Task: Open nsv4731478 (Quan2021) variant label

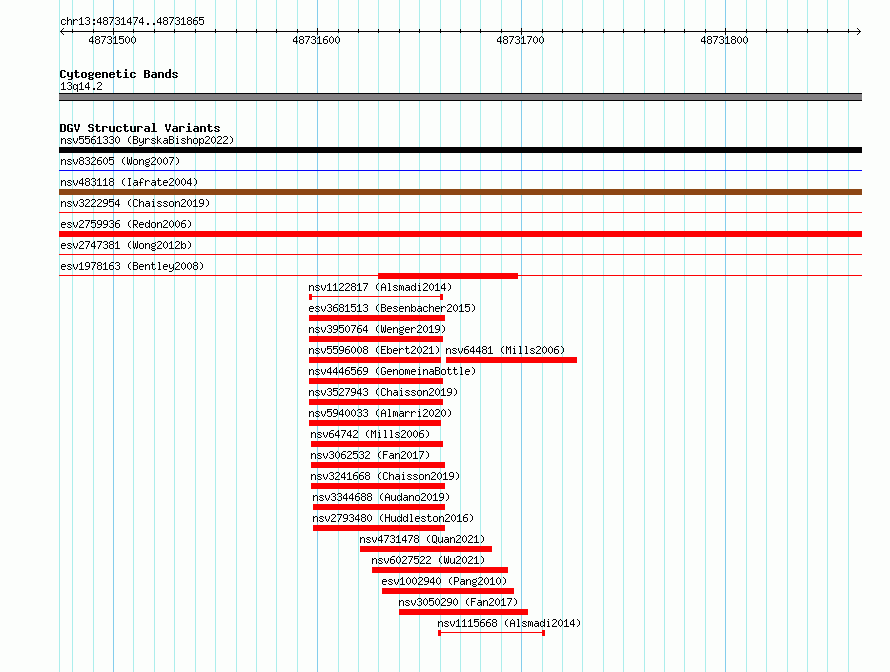Action: tap(422, 539)
